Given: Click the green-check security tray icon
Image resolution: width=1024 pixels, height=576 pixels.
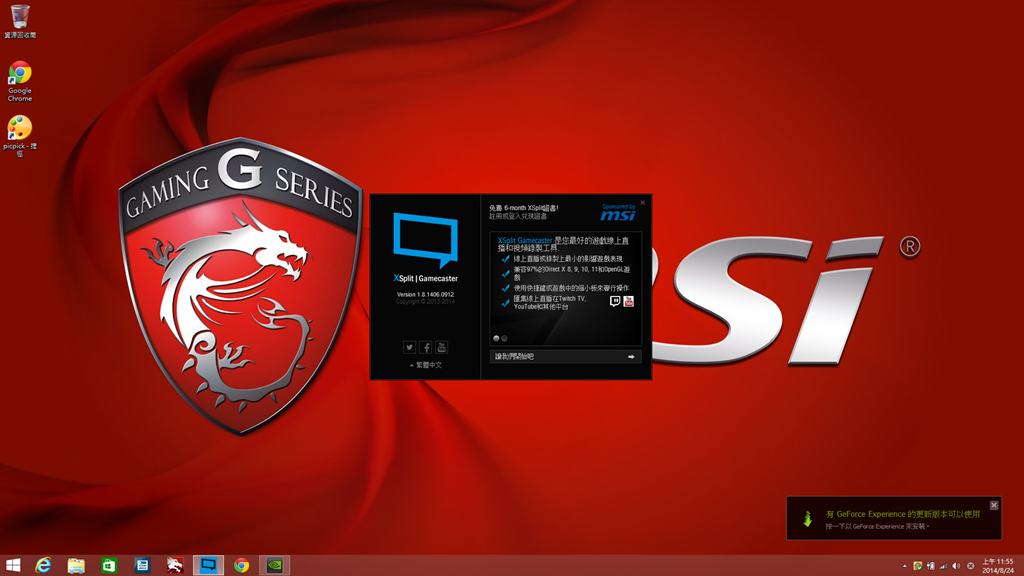Looking at the screenshot, I should (x=918, y=566).
